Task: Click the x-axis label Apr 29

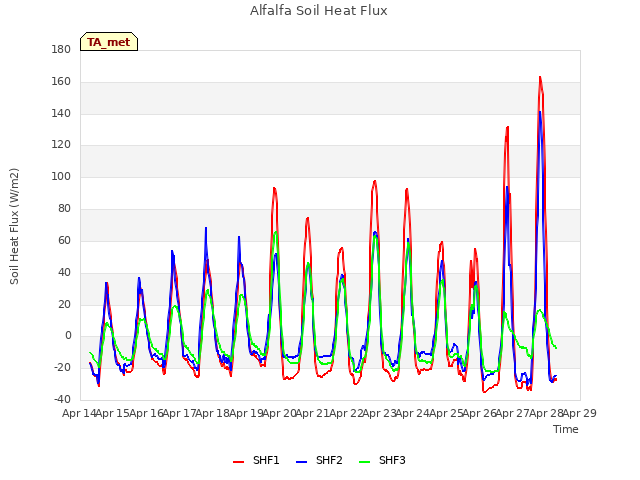Action: (x=580, y=413)
